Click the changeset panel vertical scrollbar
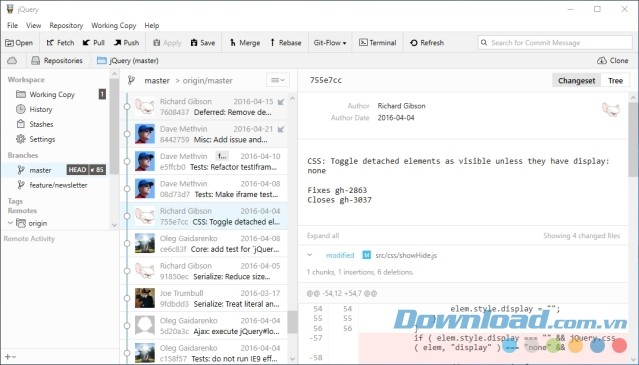 [633, 139]
